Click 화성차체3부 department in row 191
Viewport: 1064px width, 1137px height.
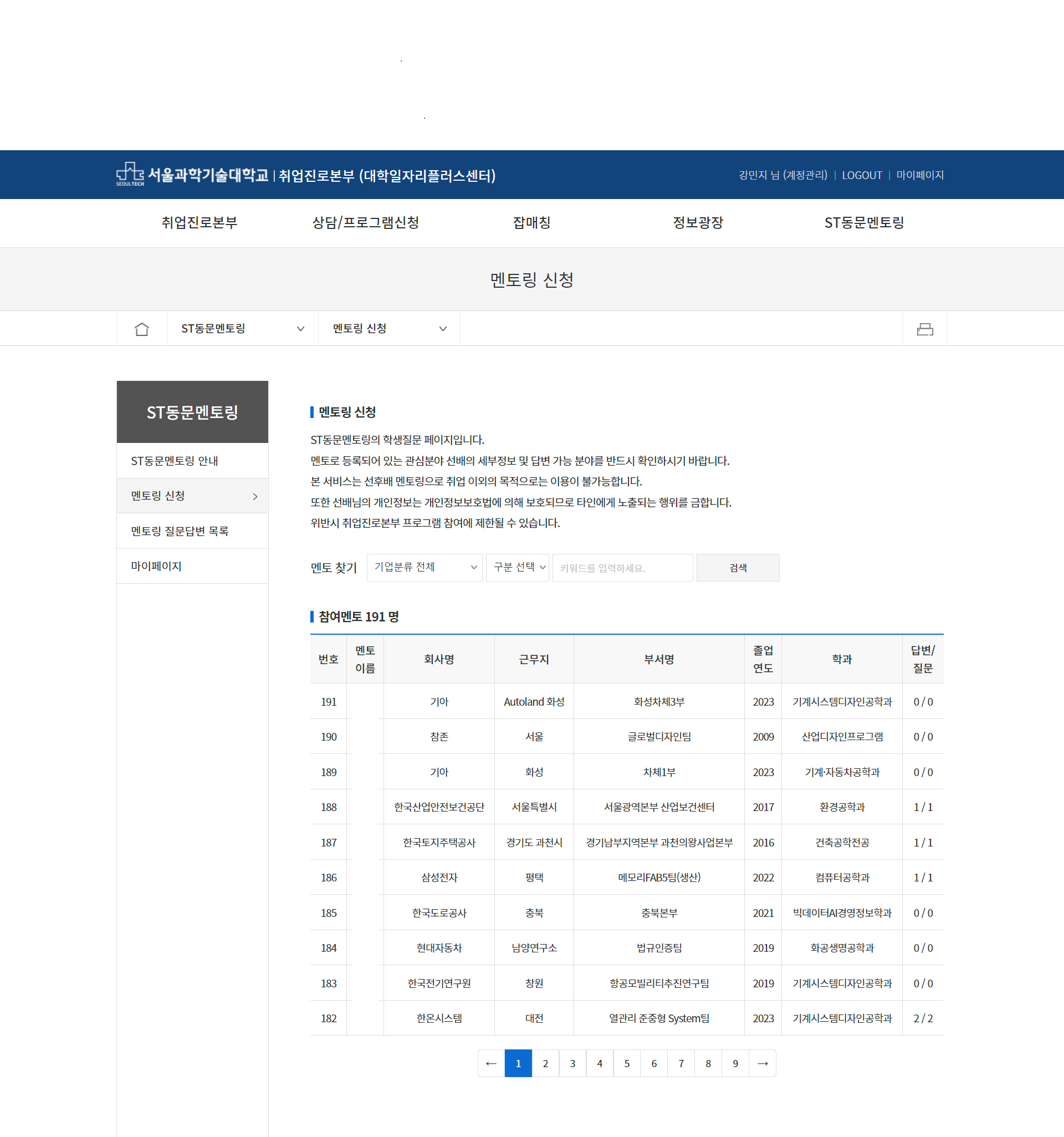[x=659, y=702]
